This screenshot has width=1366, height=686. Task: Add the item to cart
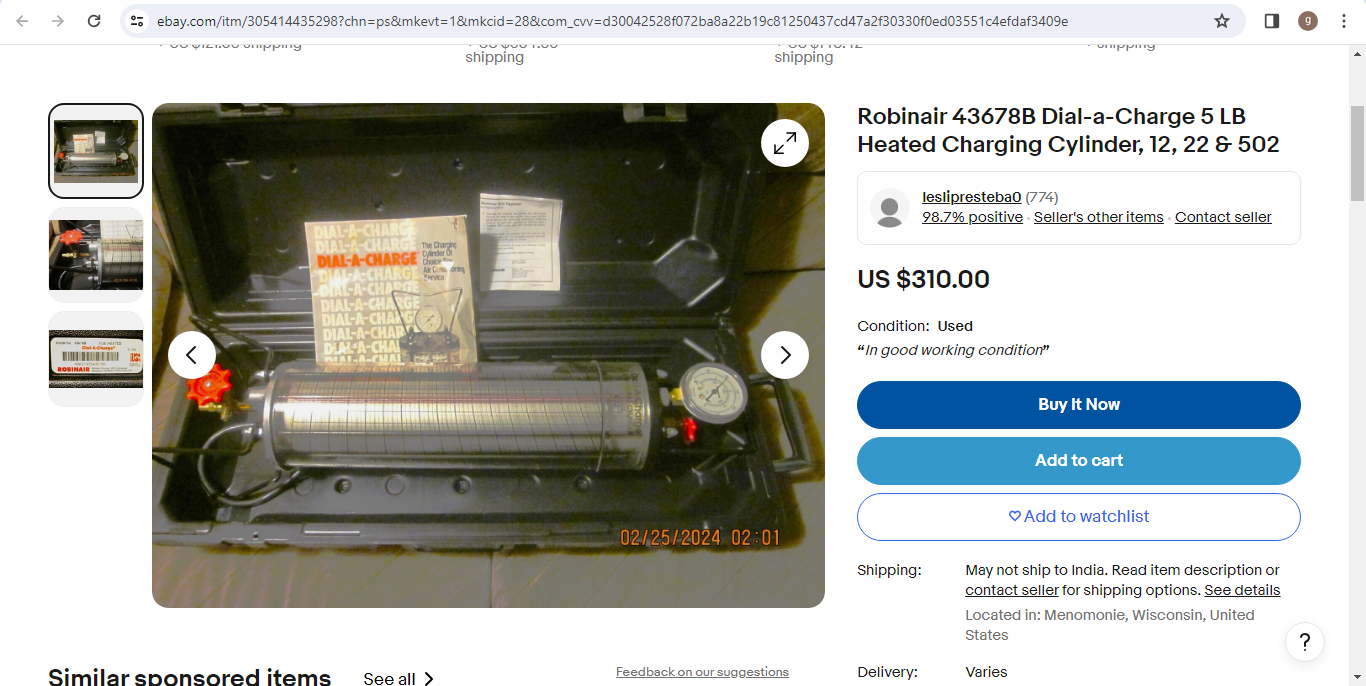[x=1079, y=461]
